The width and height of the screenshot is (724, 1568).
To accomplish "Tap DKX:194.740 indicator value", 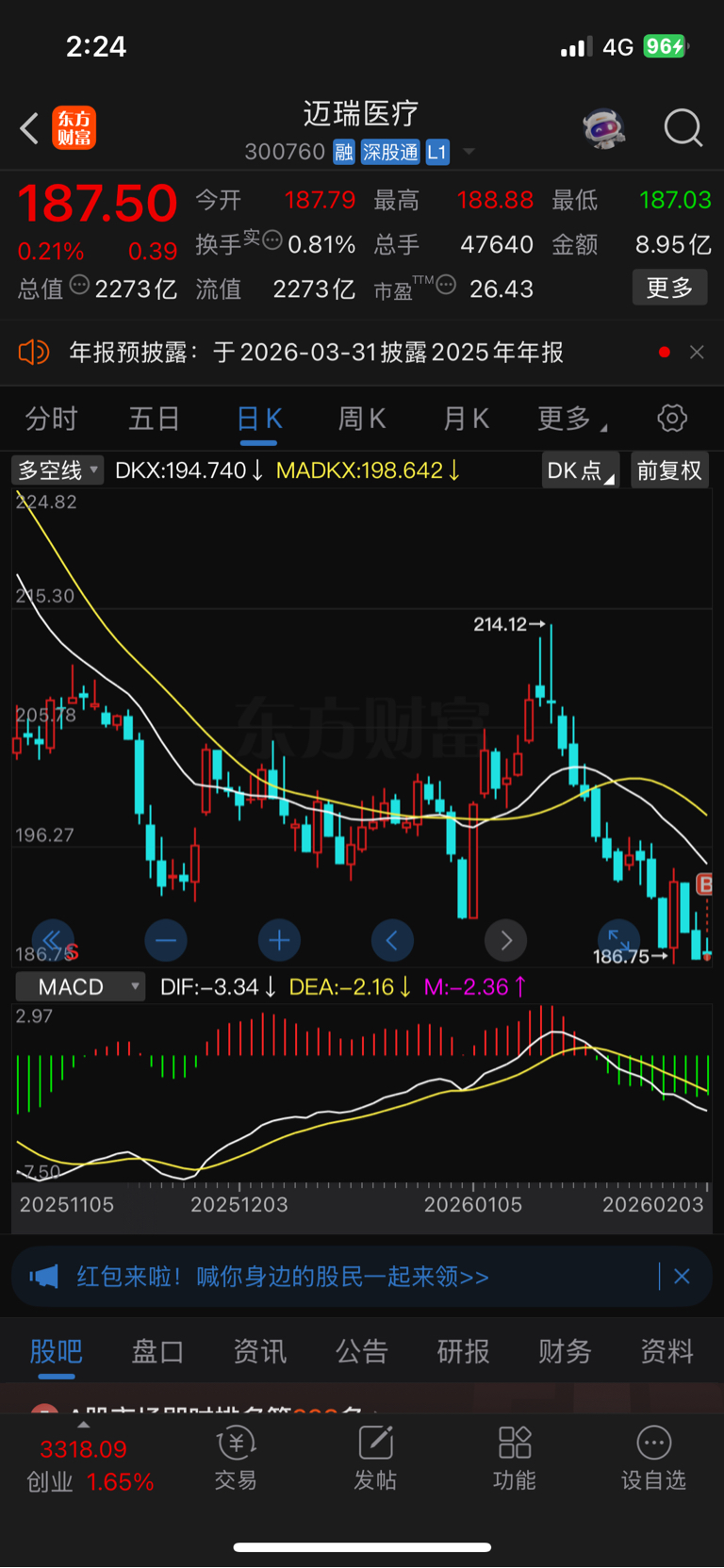I will coord(189,470).
